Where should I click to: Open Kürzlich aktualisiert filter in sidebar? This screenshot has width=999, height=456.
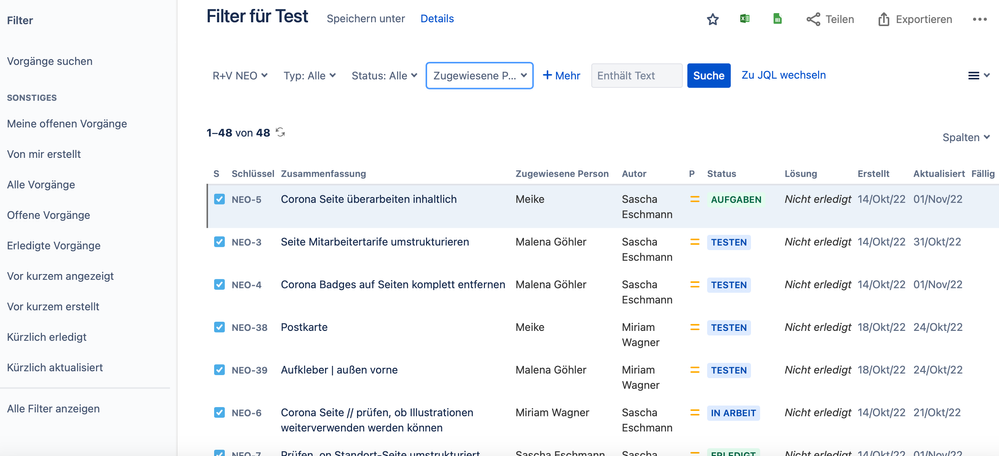(55, 368)
